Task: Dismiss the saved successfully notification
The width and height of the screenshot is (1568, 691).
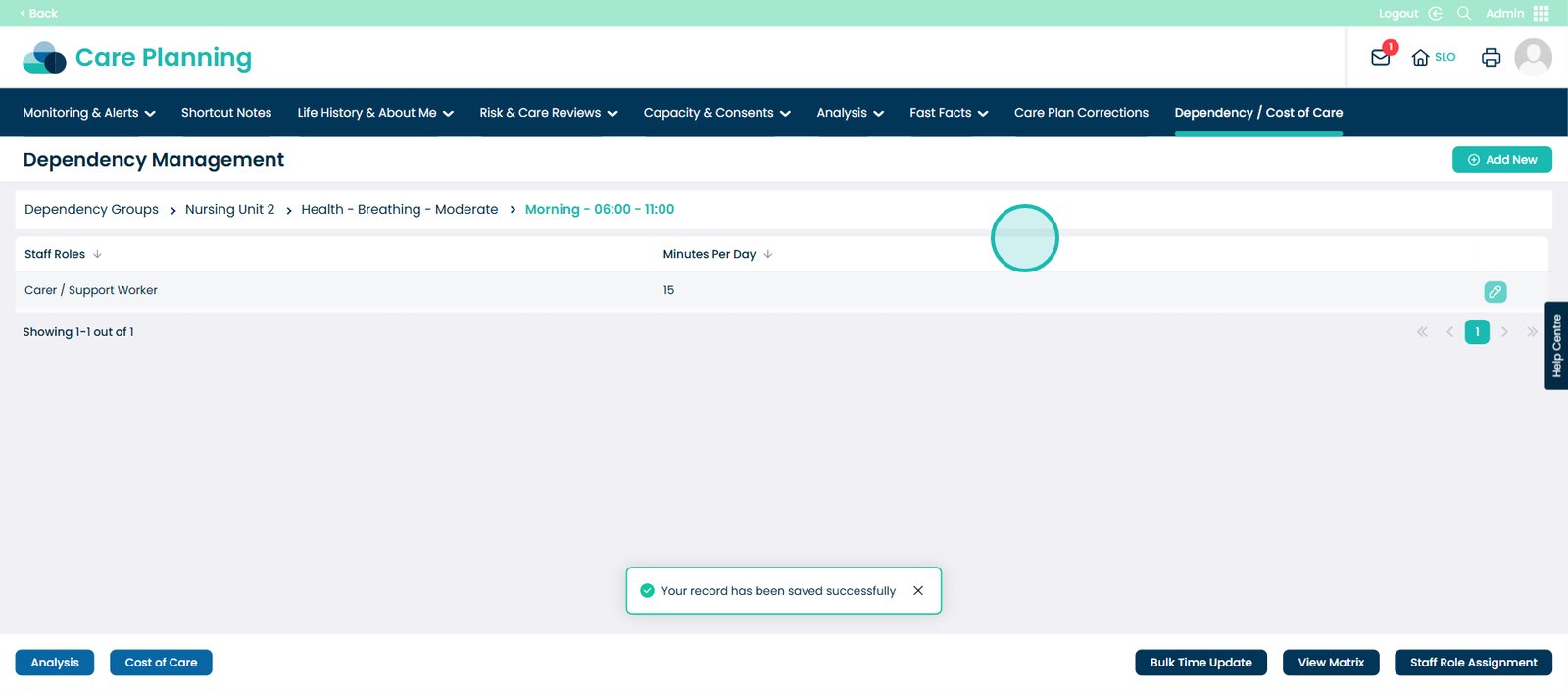Action: 918,591
